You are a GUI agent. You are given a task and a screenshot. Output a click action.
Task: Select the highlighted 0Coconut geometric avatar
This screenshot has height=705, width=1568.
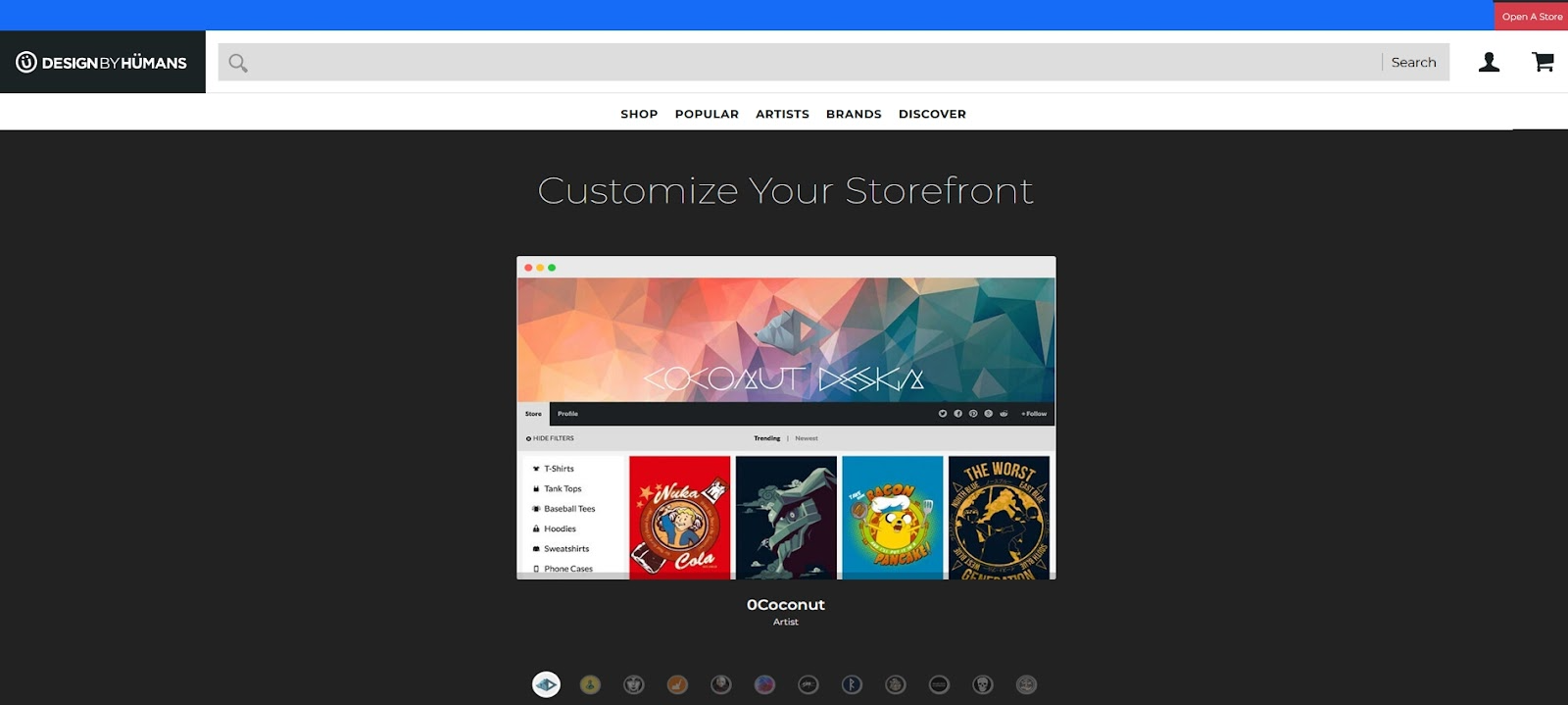click(x=546, y=684)
